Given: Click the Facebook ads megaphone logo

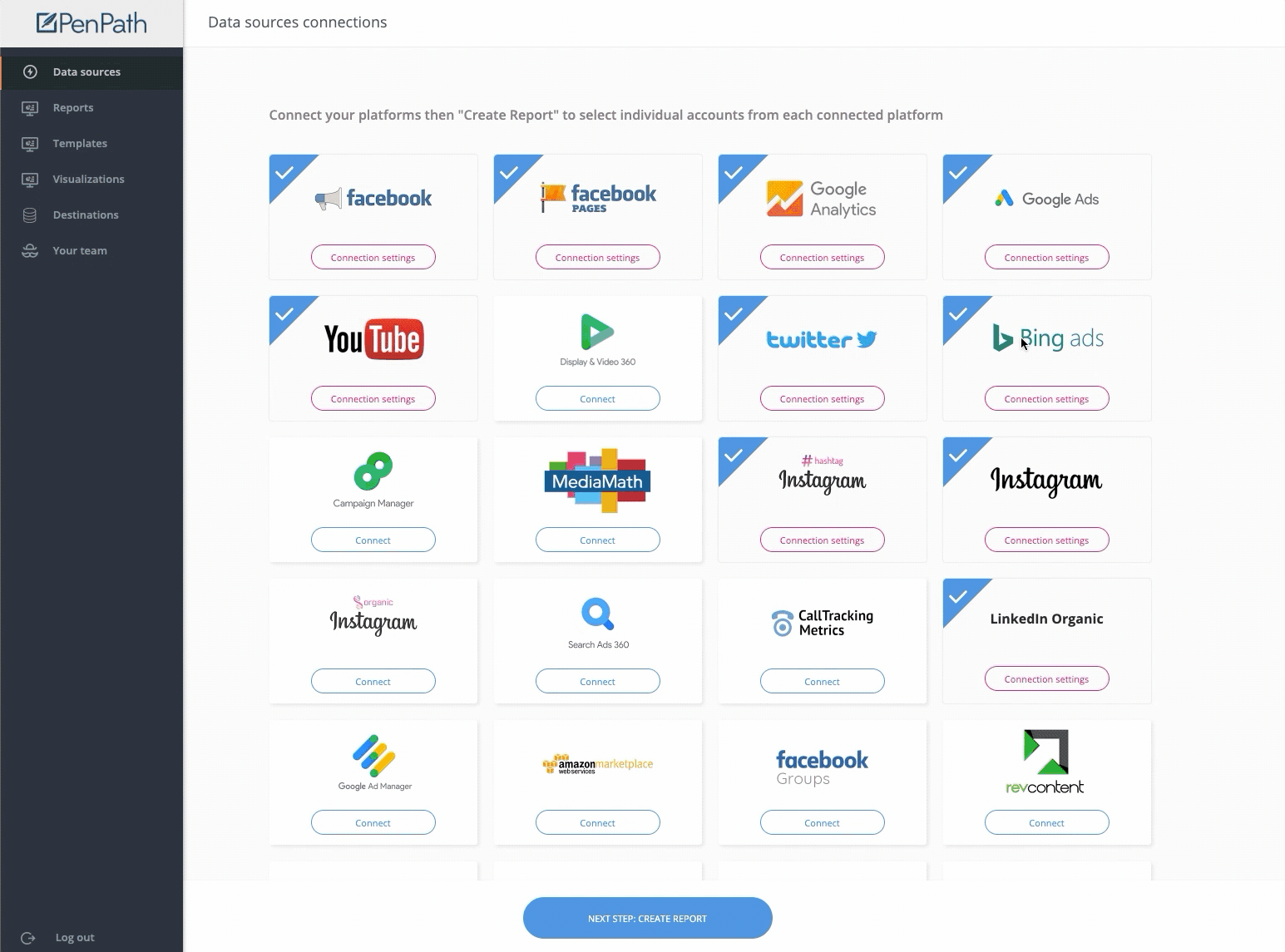Looking at the screenshot, I should (x=373, y=198).
